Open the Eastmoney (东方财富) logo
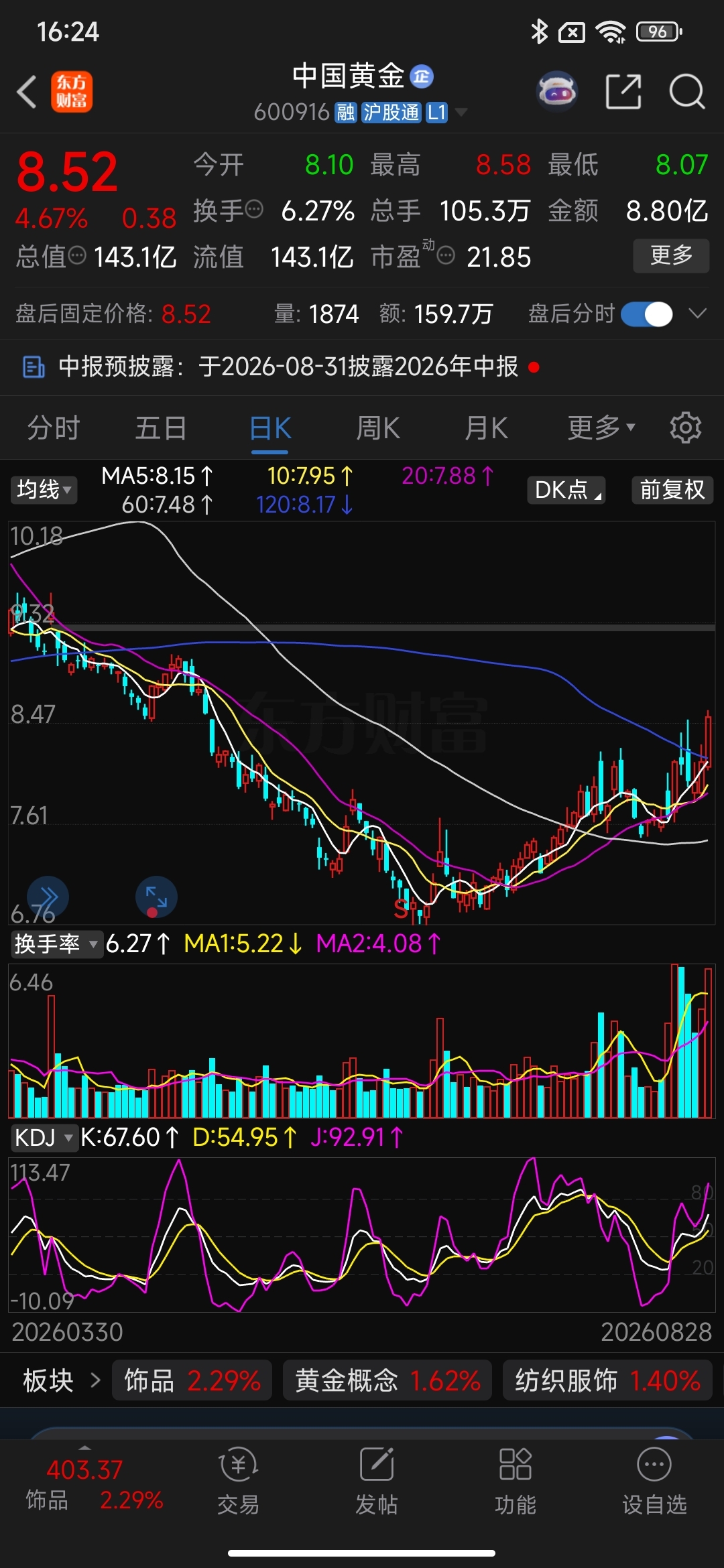Screen dimensions: 724x1568 pyautogui.click(x=72, y=91)
